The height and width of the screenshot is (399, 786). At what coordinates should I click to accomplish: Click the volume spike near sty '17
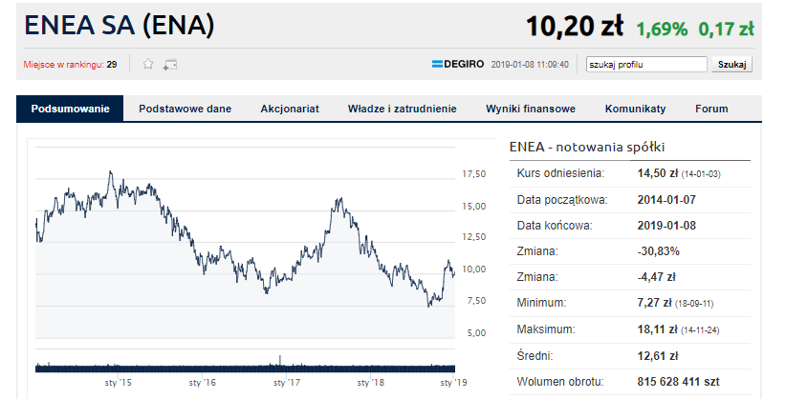[280, 361]
